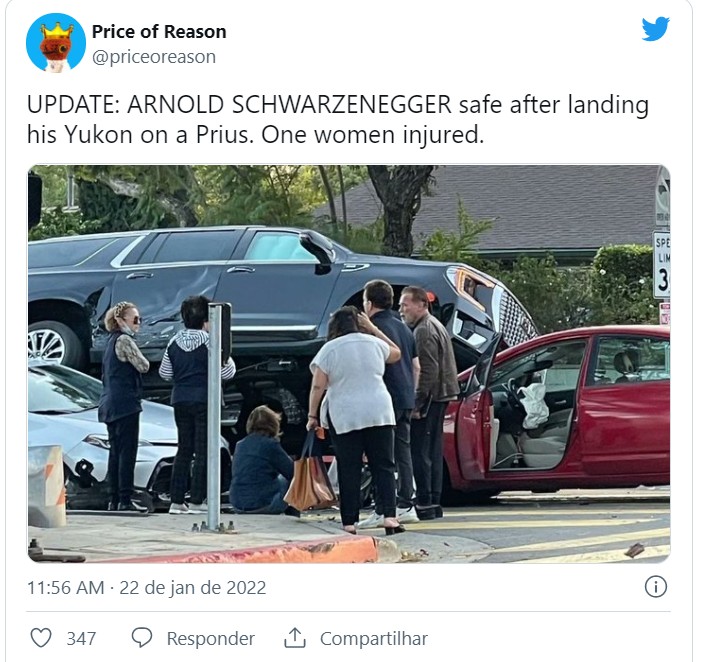Click the text 'One women injured.'
The image size is (710, 662).
(372, 135)
